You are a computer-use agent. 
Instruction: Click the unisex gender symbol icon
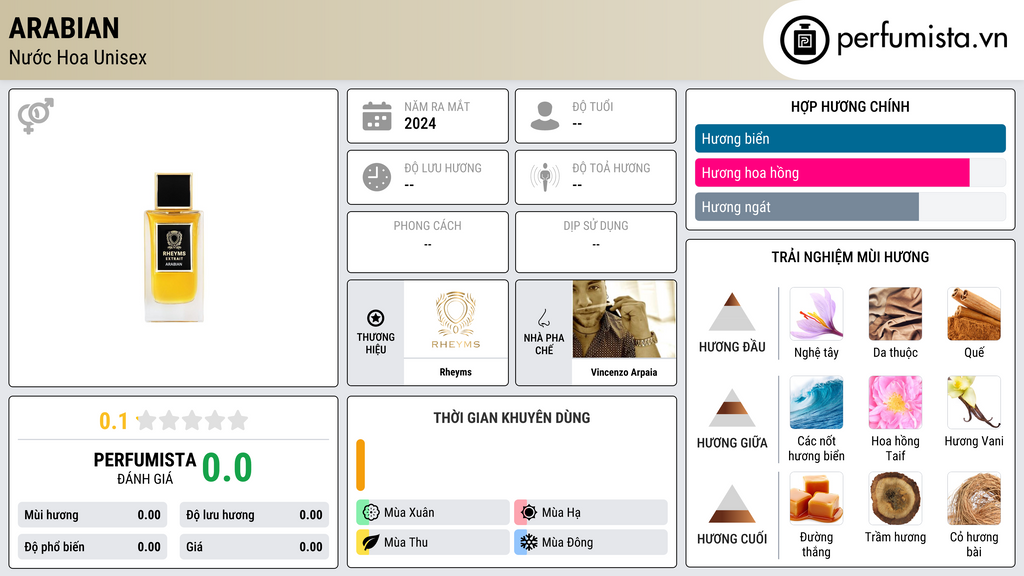36,116
